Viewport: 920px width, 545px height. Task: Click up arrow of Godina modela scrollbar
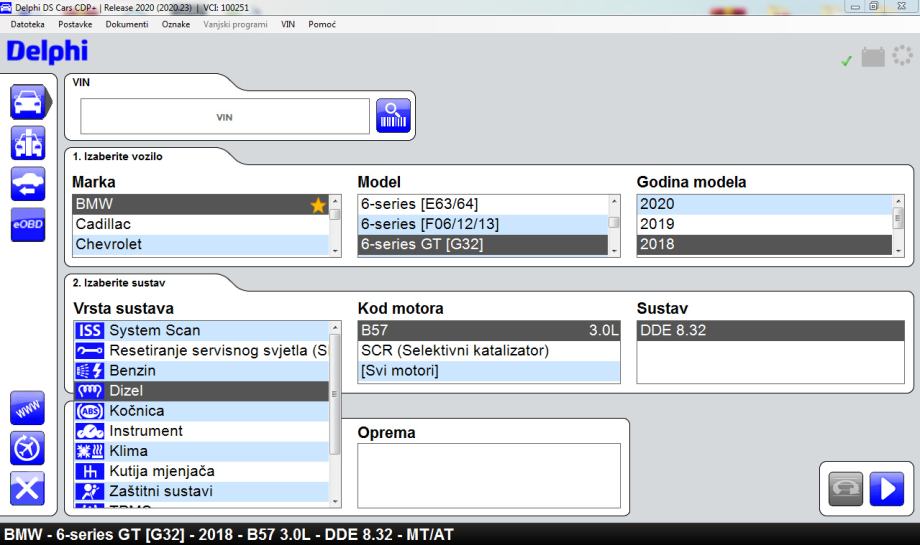click(898, 201)
